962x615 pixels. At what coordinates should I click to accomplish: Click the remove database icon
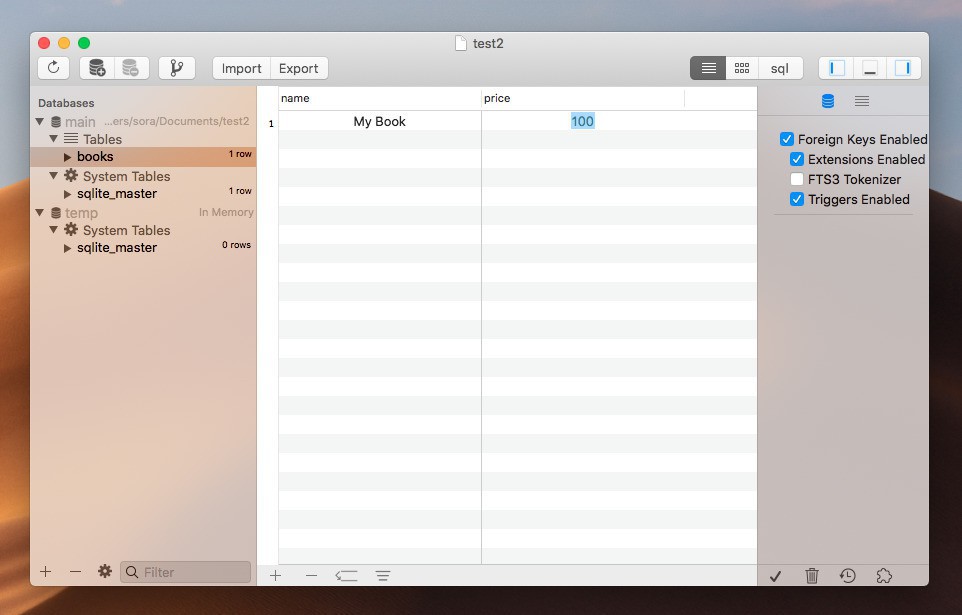pyautogui.click(x=130, y=68)
